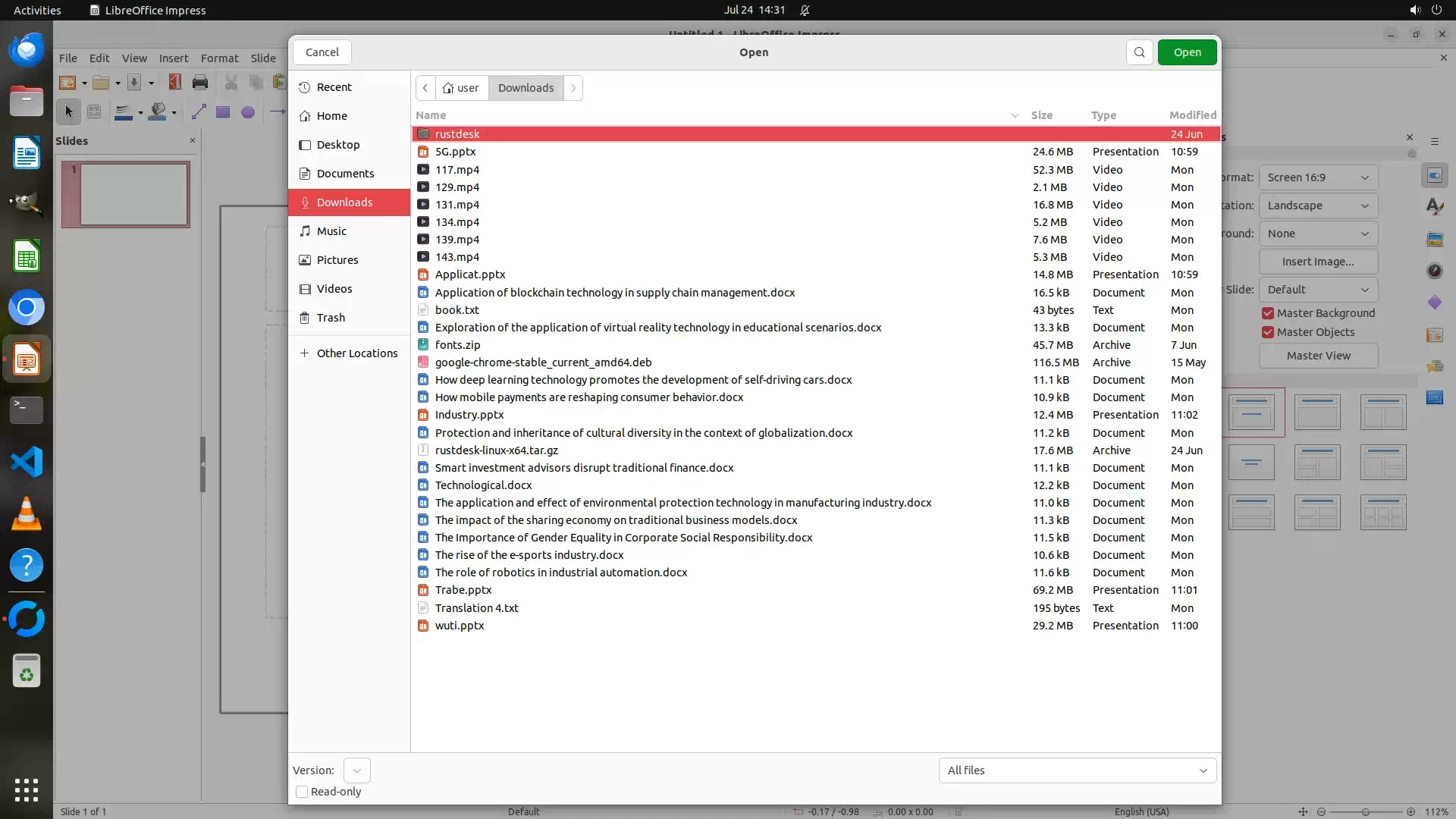Click the print icon in toolbar
The image size is (1456, 819).
click(200, 83)
